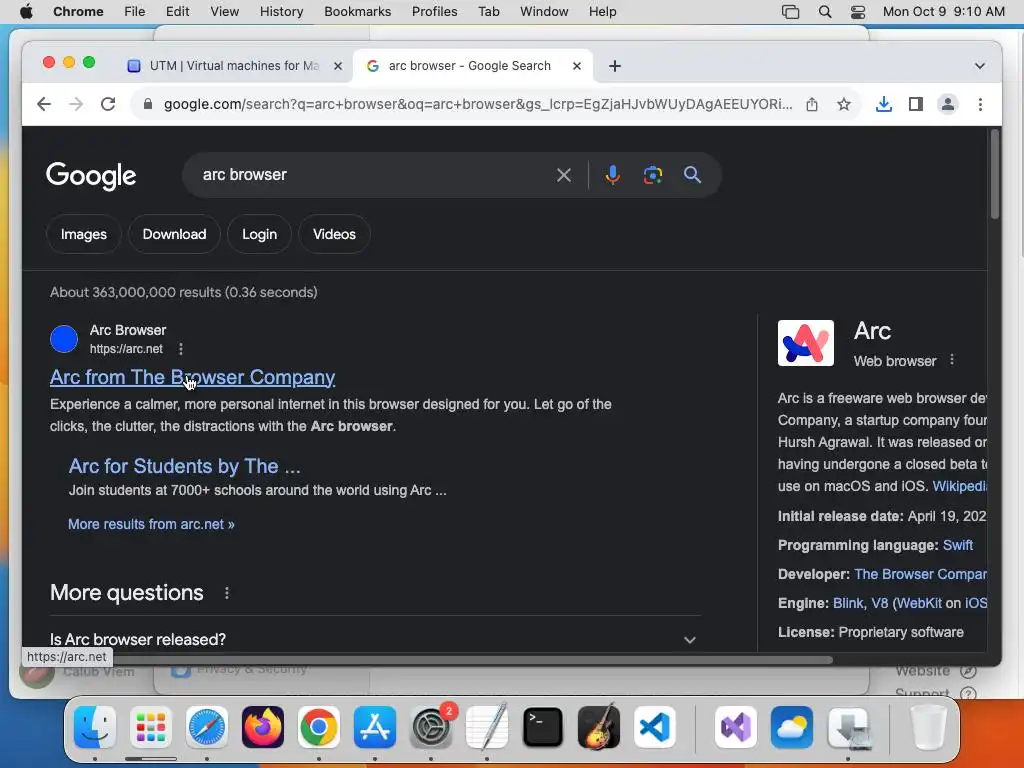Open the V8 engine link
Screen dimensions: 1024x768
tap(880, 603)
